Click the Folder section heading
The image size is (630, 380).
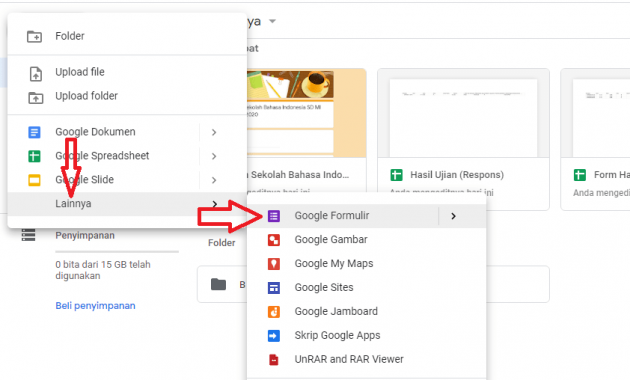click(x=221, y=243)
